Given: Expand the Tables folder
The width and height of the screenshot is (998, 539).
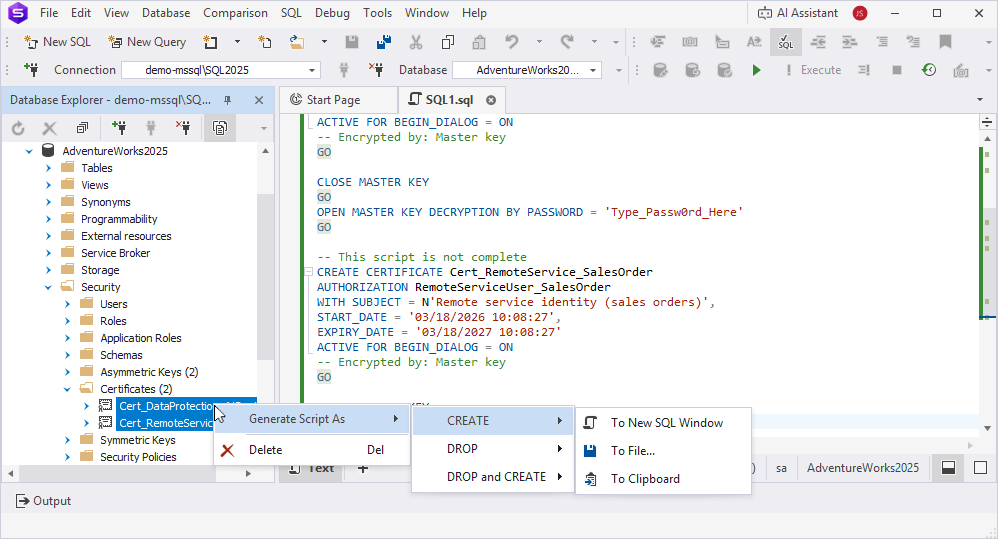Looking at the screenshot, I should click(x=48, y=168).
